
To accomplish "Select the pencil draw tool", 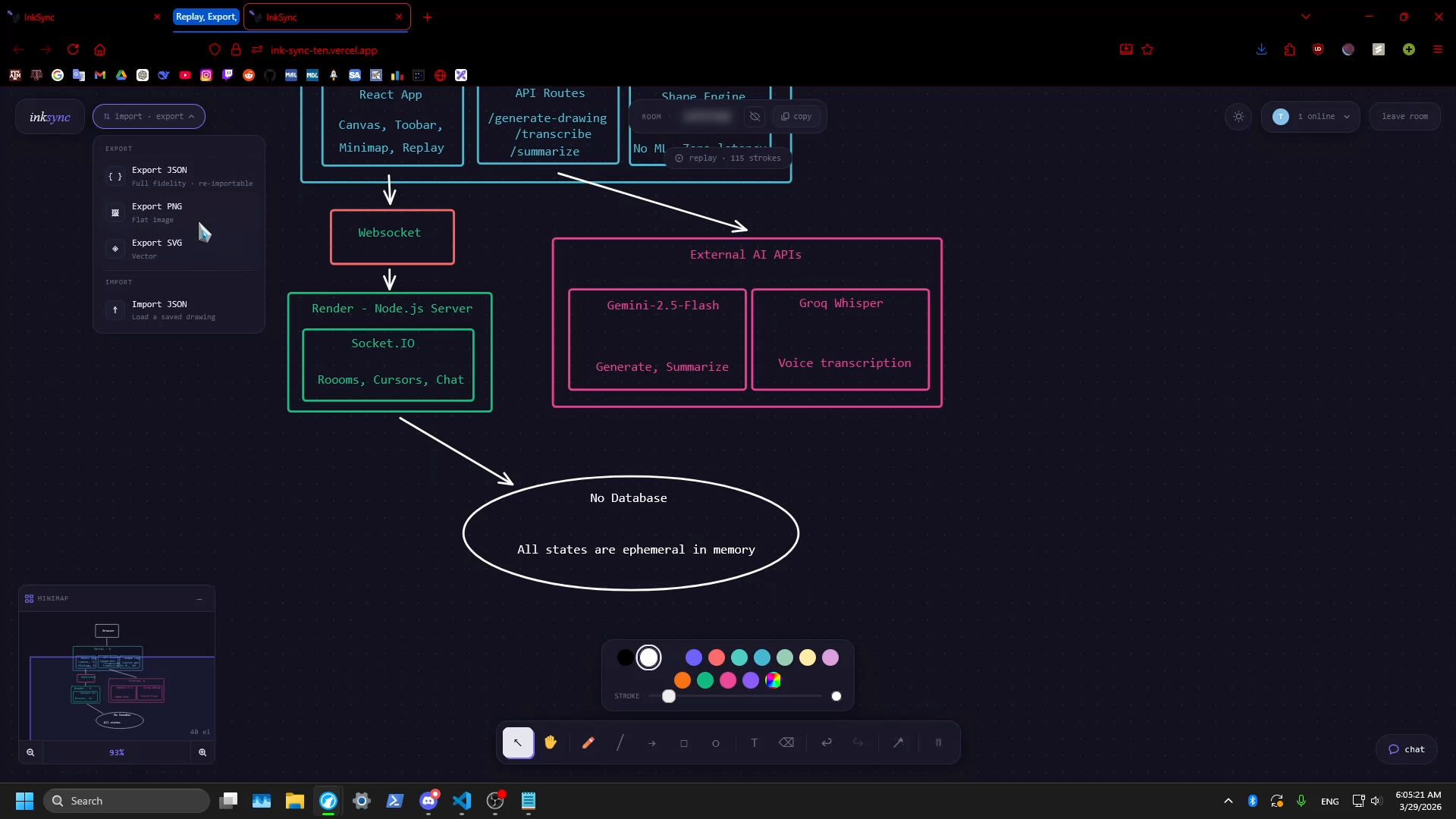I will pyautogui.click(x=588, y=743).
